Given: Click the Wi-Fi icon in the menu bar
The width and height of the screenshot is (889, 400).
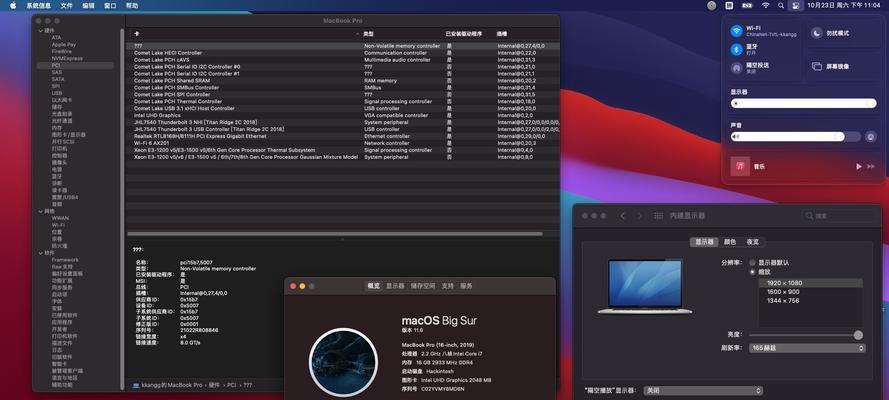Looking at the screenshot, I should [765, 5].
